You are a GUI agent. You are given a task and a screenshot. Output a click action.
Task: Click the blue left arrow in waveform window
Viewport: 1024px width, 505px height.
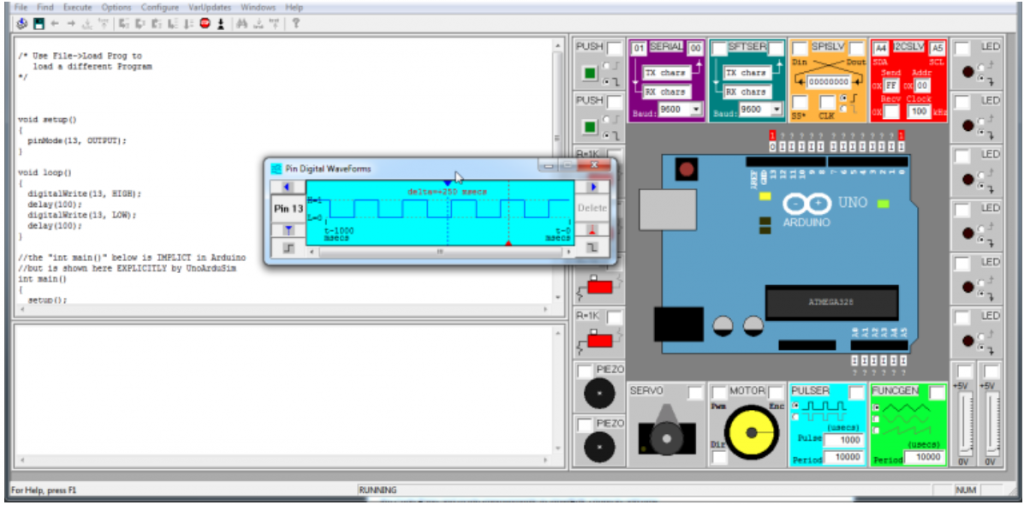click(x=288, y=186)
